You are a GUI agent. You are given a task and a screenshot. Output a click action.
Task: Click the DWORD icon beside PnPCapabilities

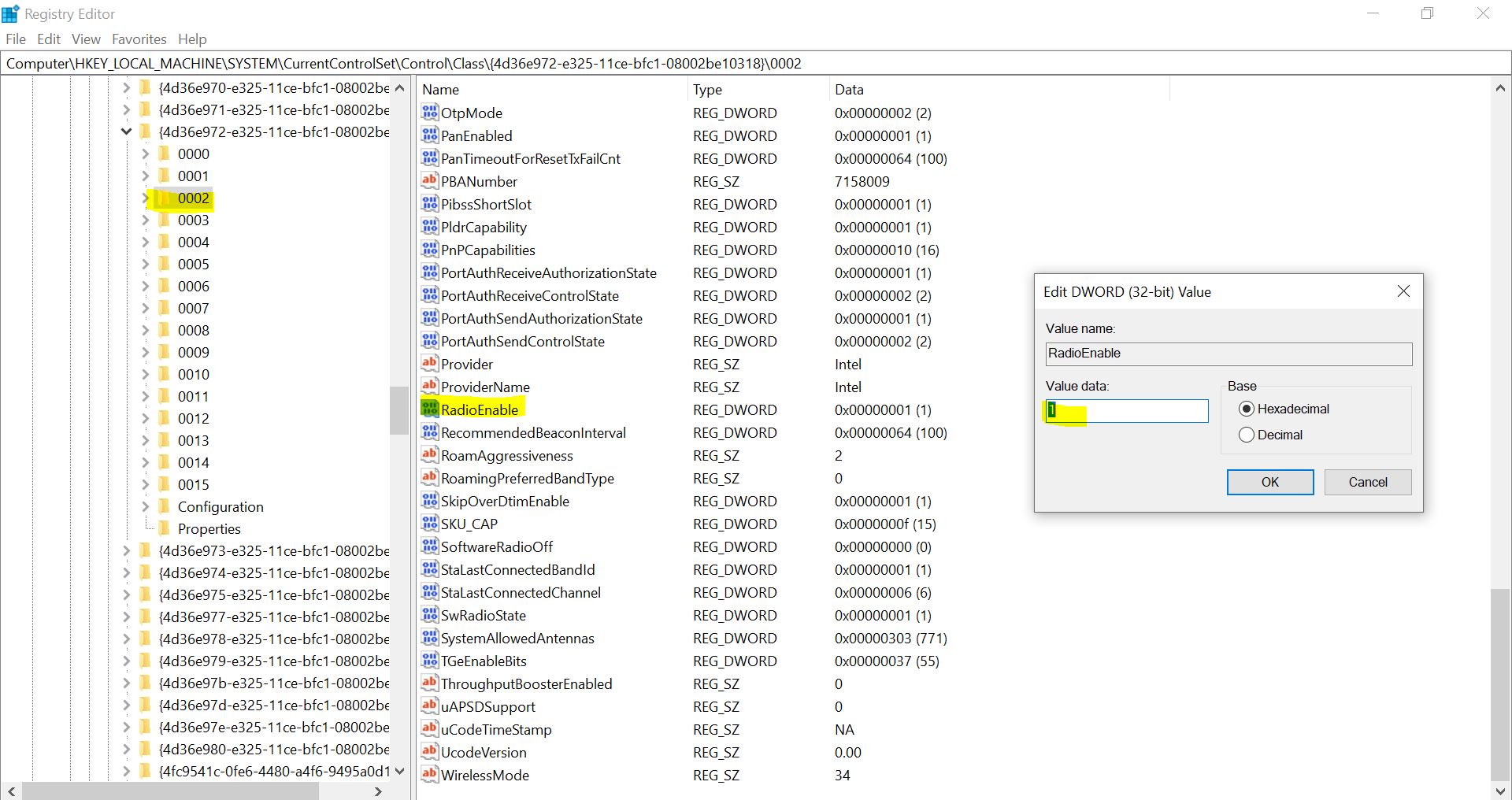[429, 249]
